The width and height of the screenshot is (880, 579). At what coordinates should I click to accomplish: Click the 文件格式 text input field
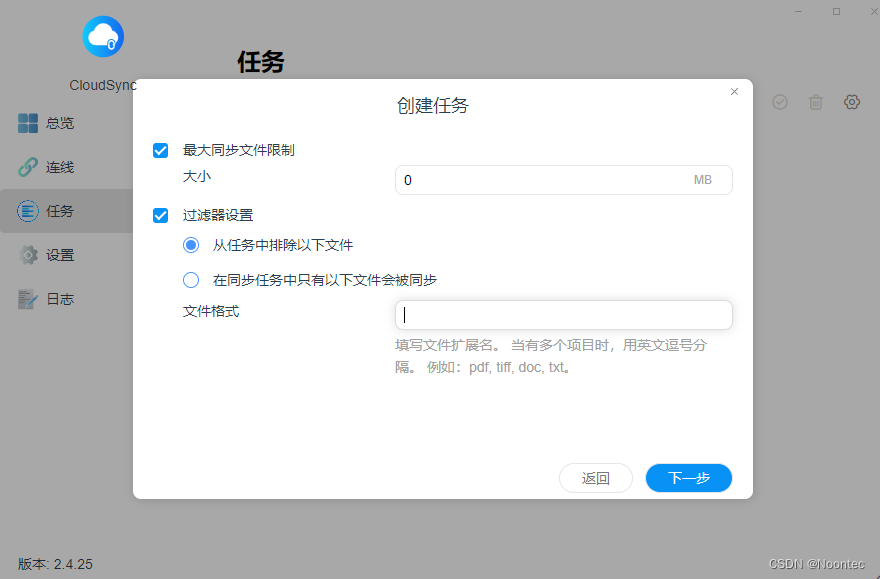click(563, 315)
